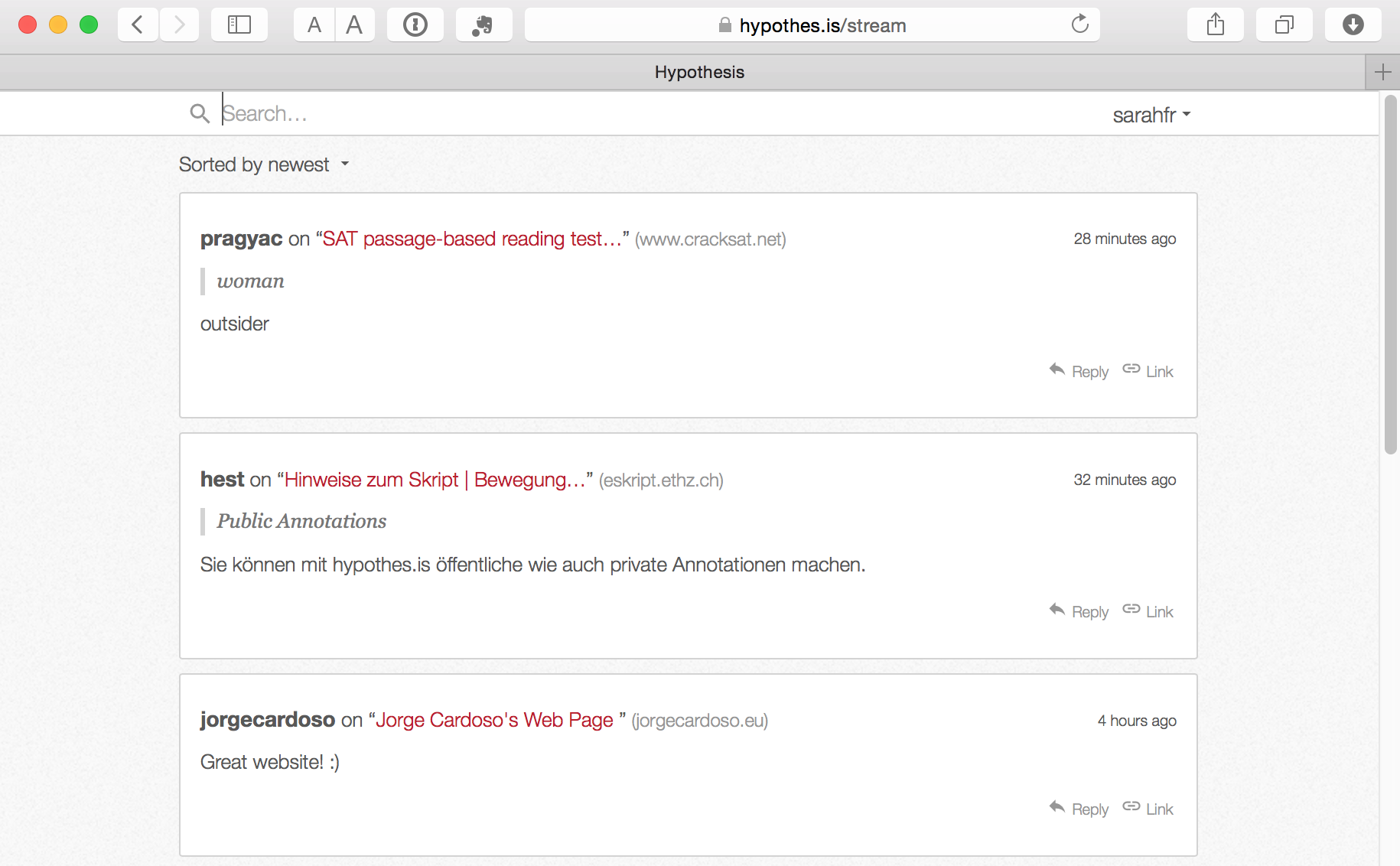Click the (www.cracksat.net) domain text
This screenshot has width=1400, height=866.
711,239
